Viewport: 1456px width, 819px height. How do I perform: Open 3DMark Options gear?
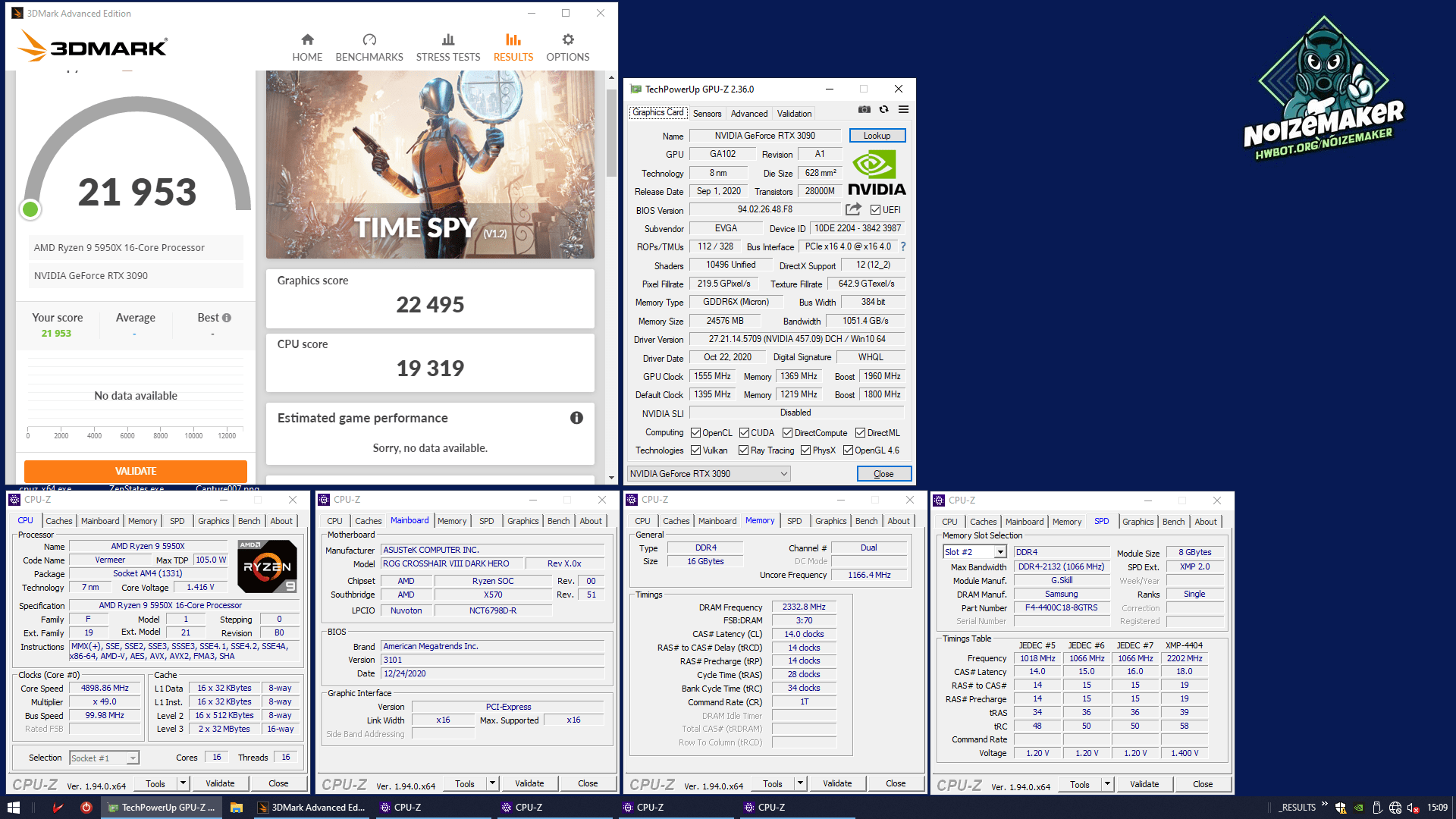pos(568,39)
